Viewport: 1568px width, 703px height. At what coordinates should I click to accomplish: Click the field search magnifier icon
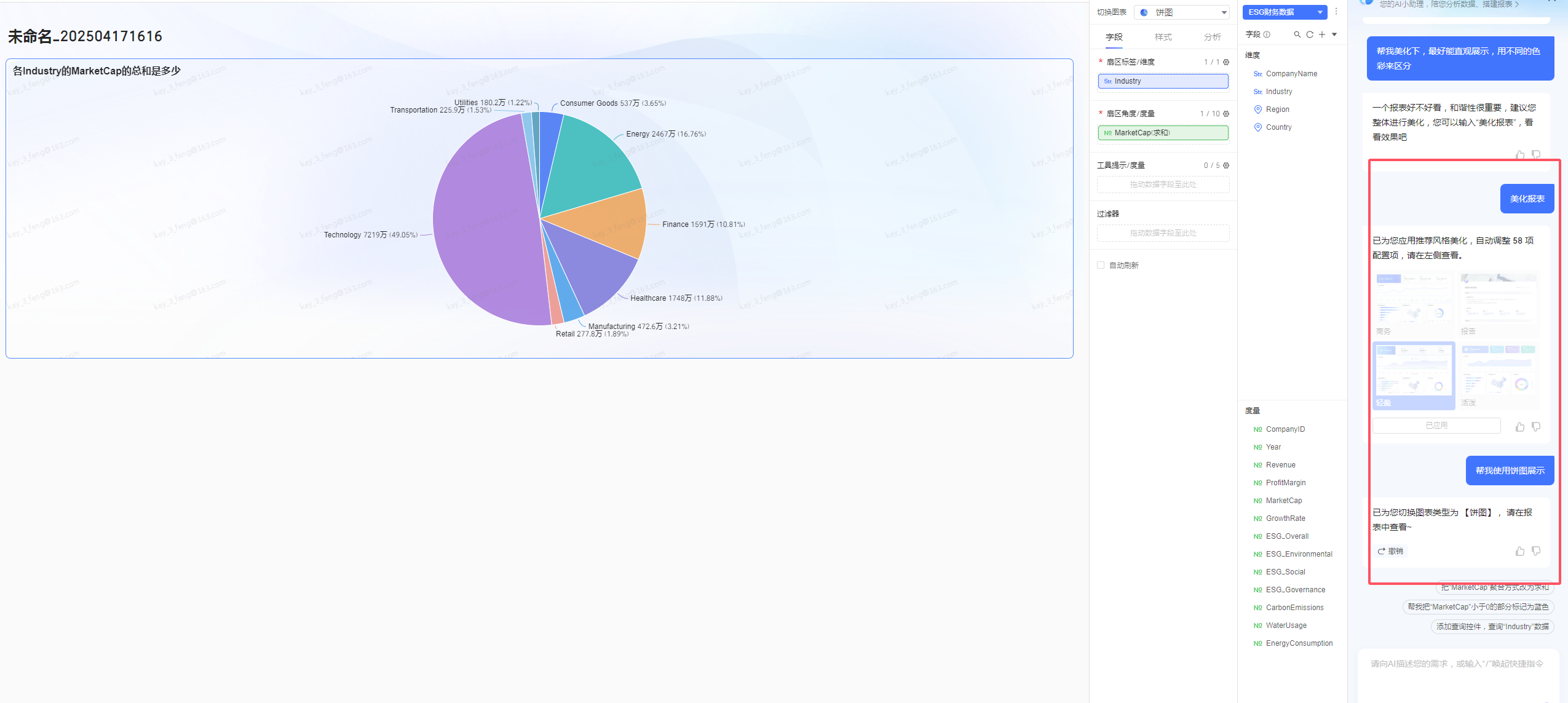point(1297,34)
